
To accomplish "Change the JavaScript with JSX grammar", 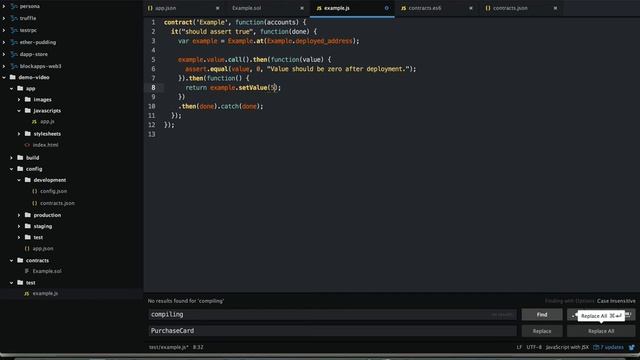I will [x=567, y=347].
